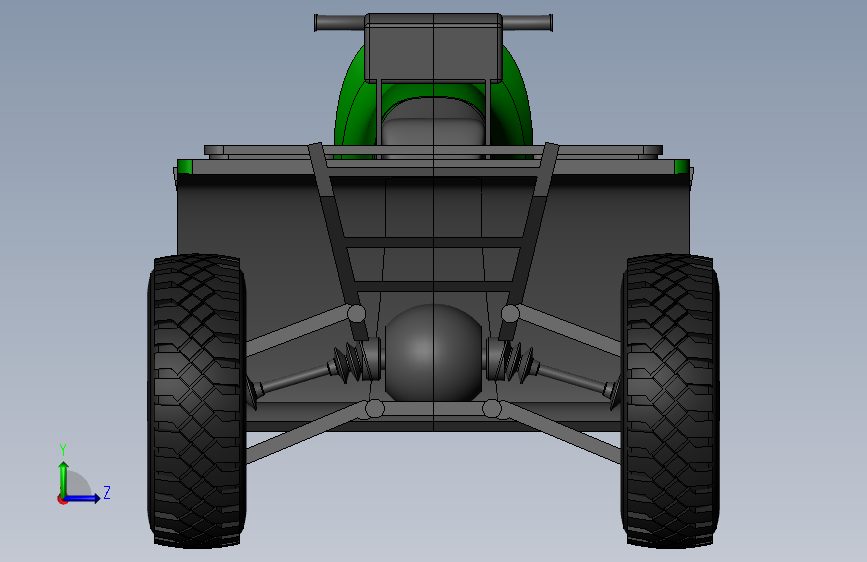
Task: Click the red origin dot of the triad
Action: (x=61, y=500)
